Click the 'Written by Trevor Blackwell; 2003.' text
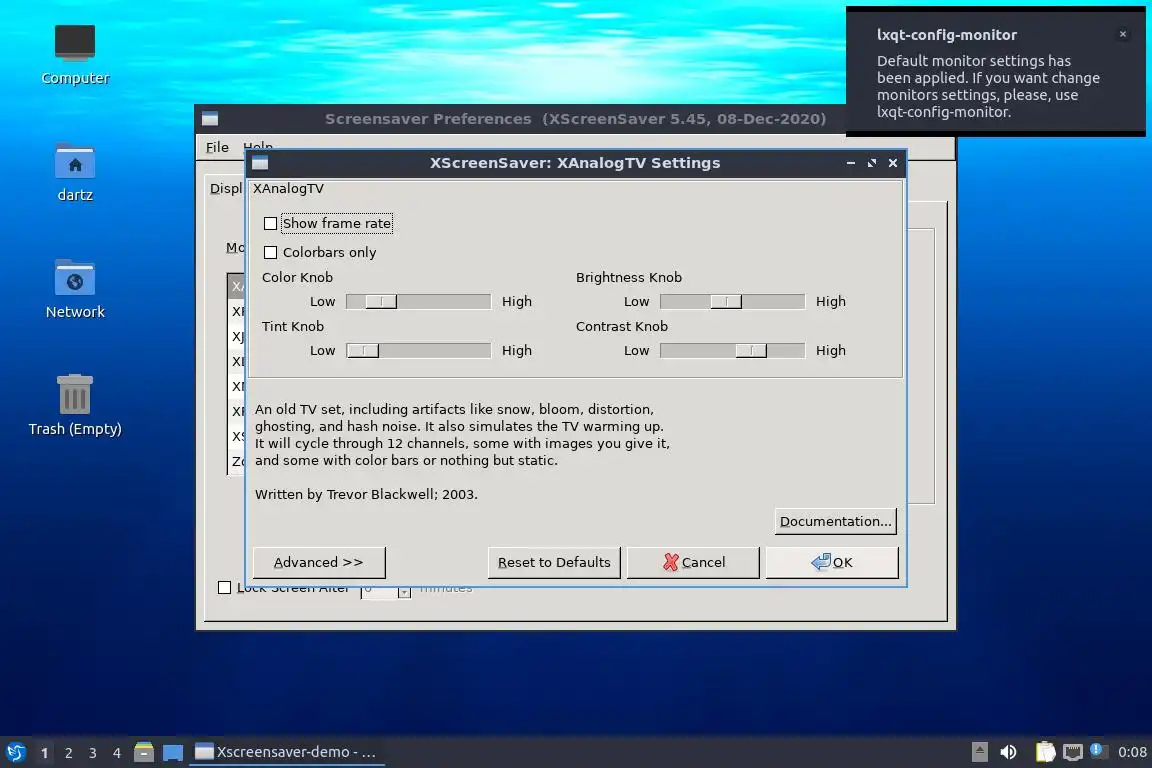 366,495
